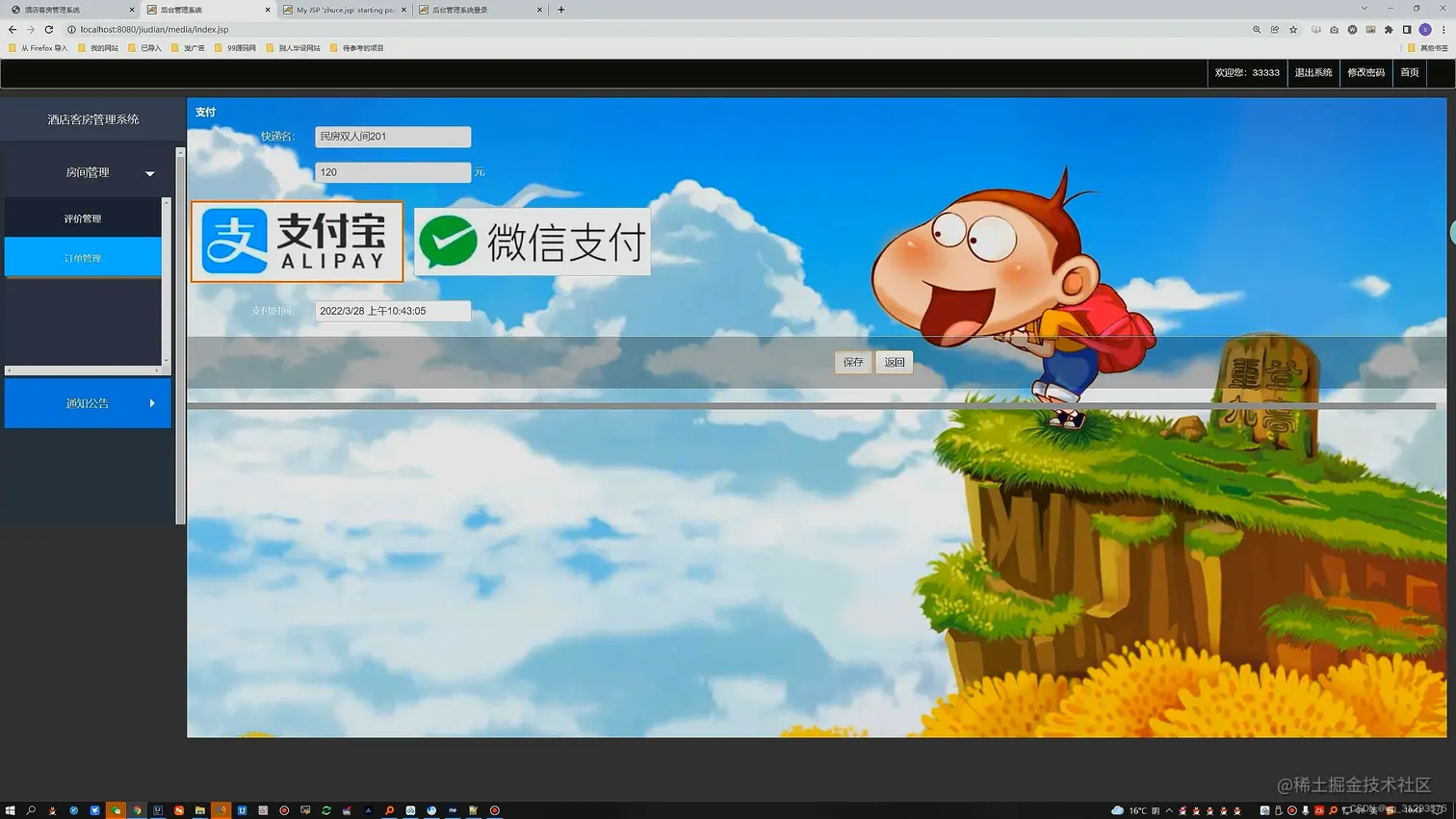Open 订单管理 in the sidebar

83,258
